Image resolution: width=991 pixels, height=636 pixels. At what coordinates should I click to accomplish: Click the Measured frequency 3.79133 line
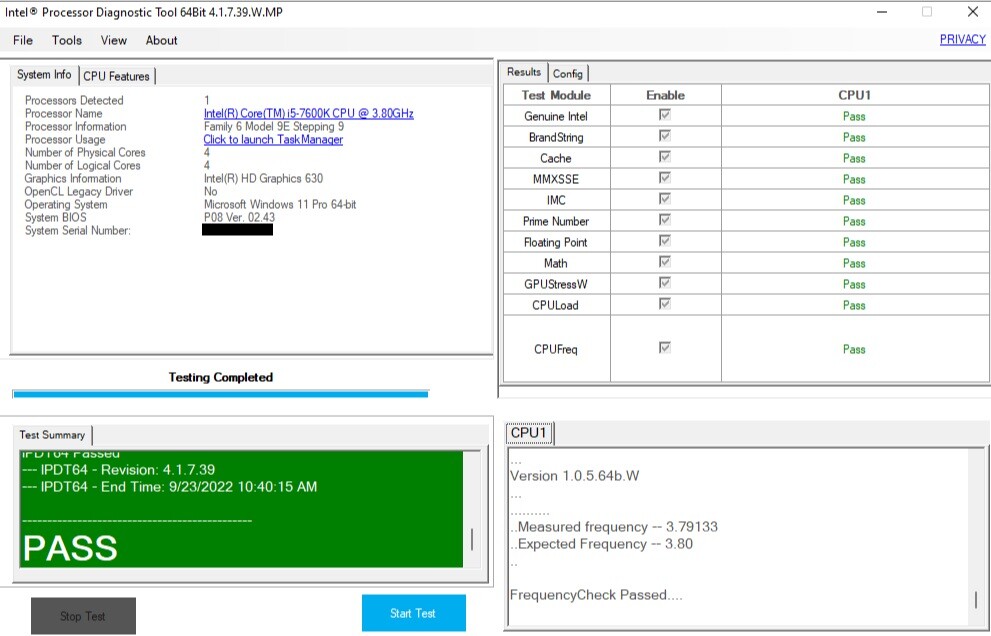[x=614, y=527]
